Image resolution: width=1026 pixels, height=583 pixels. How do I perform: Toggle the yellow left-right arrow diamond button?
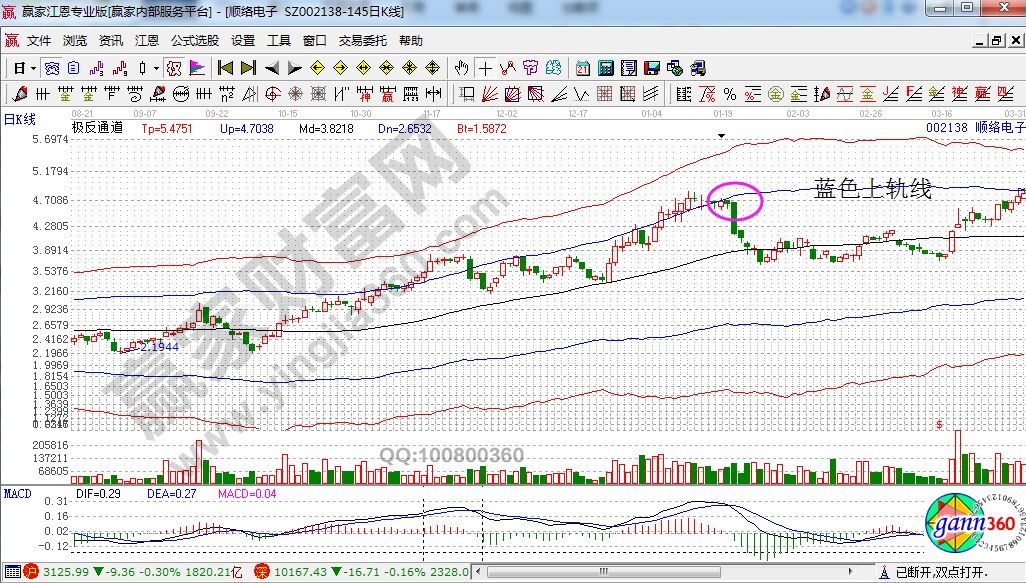[363, 68]
